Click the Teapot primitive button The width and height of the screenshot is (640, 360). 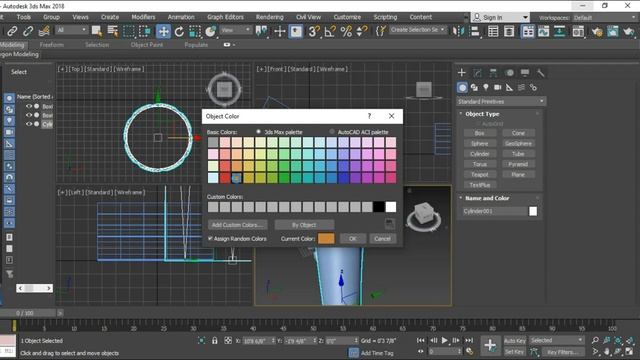(x=480, y=175)
